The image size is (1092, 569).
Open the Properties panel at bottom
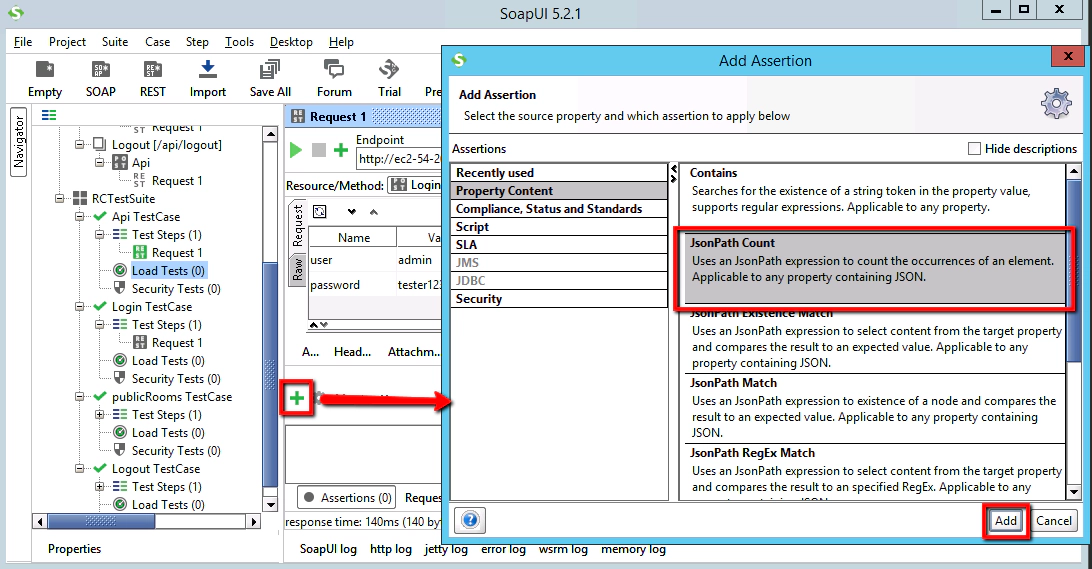pos(75,549)
